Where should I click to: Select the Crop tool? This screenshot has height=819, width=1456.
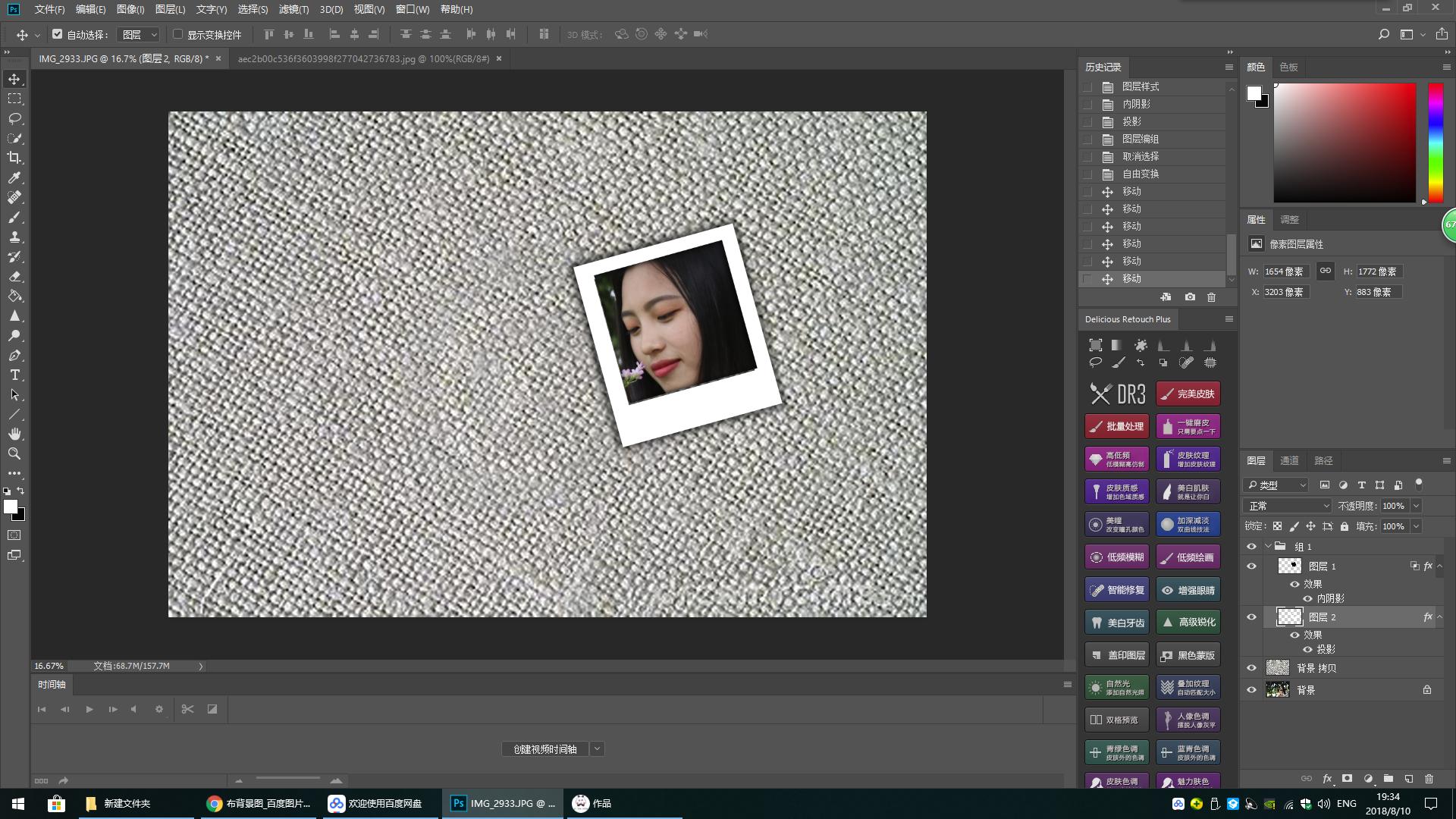(14, 158)
